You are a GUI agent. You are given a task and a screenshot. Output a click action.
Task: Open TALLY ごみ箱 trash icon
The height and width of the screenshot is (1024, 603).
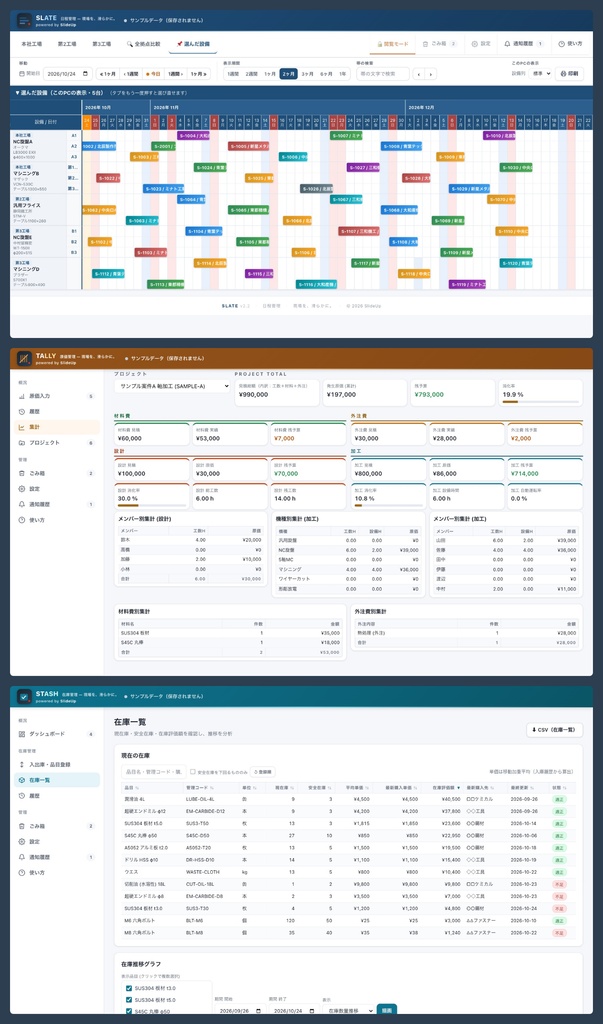coord(22,473)
